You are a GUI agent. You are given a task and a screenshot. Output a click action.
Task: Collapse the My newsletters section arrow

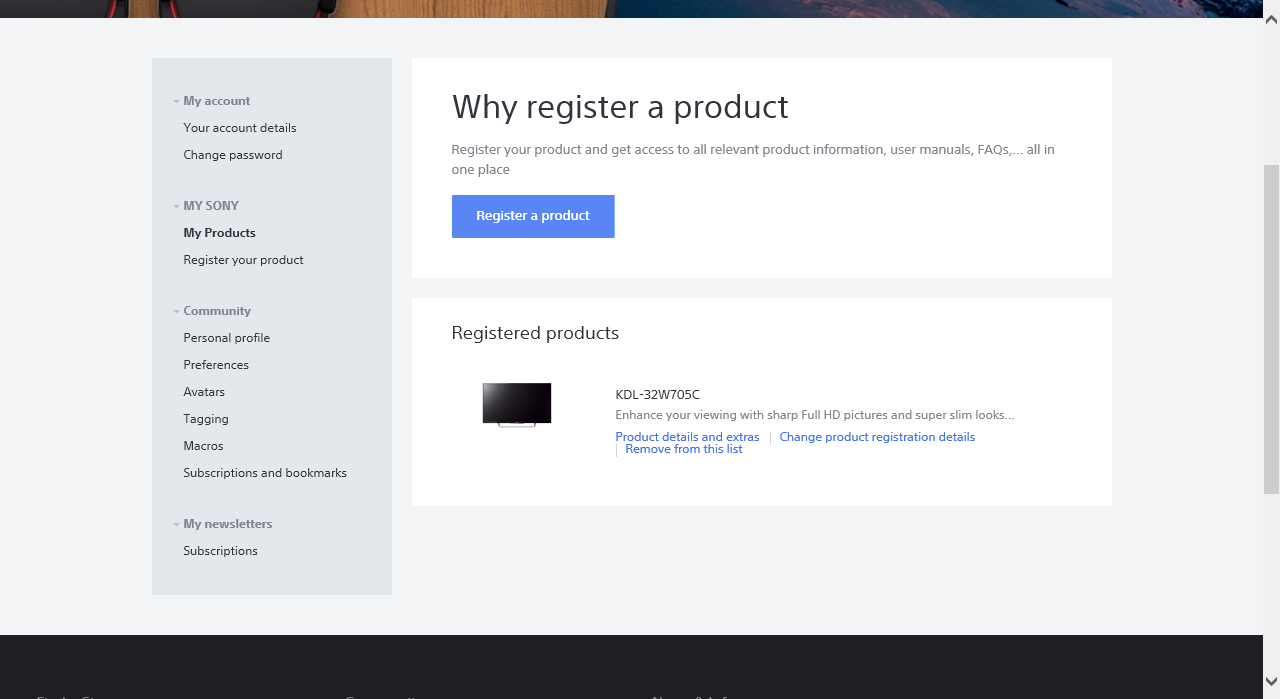(x=176, y=524)
